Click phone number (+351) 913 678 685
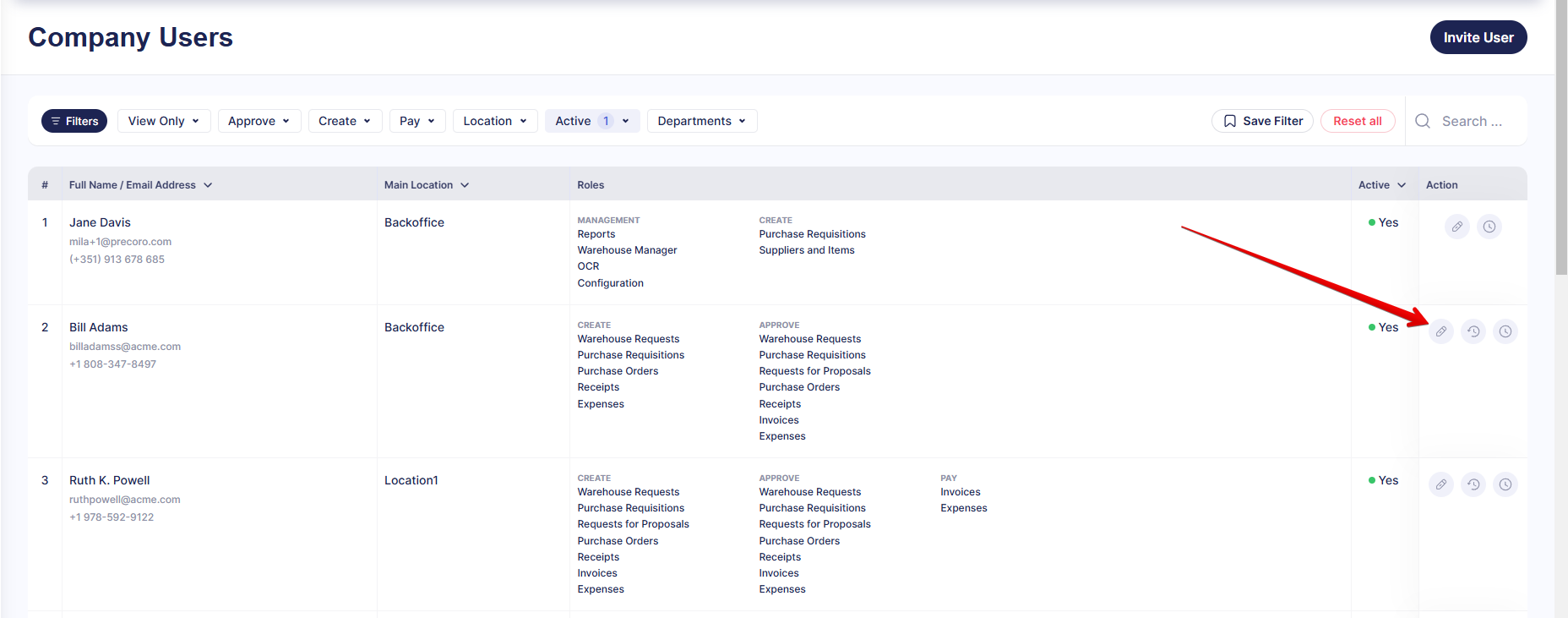 click(117, 260)
